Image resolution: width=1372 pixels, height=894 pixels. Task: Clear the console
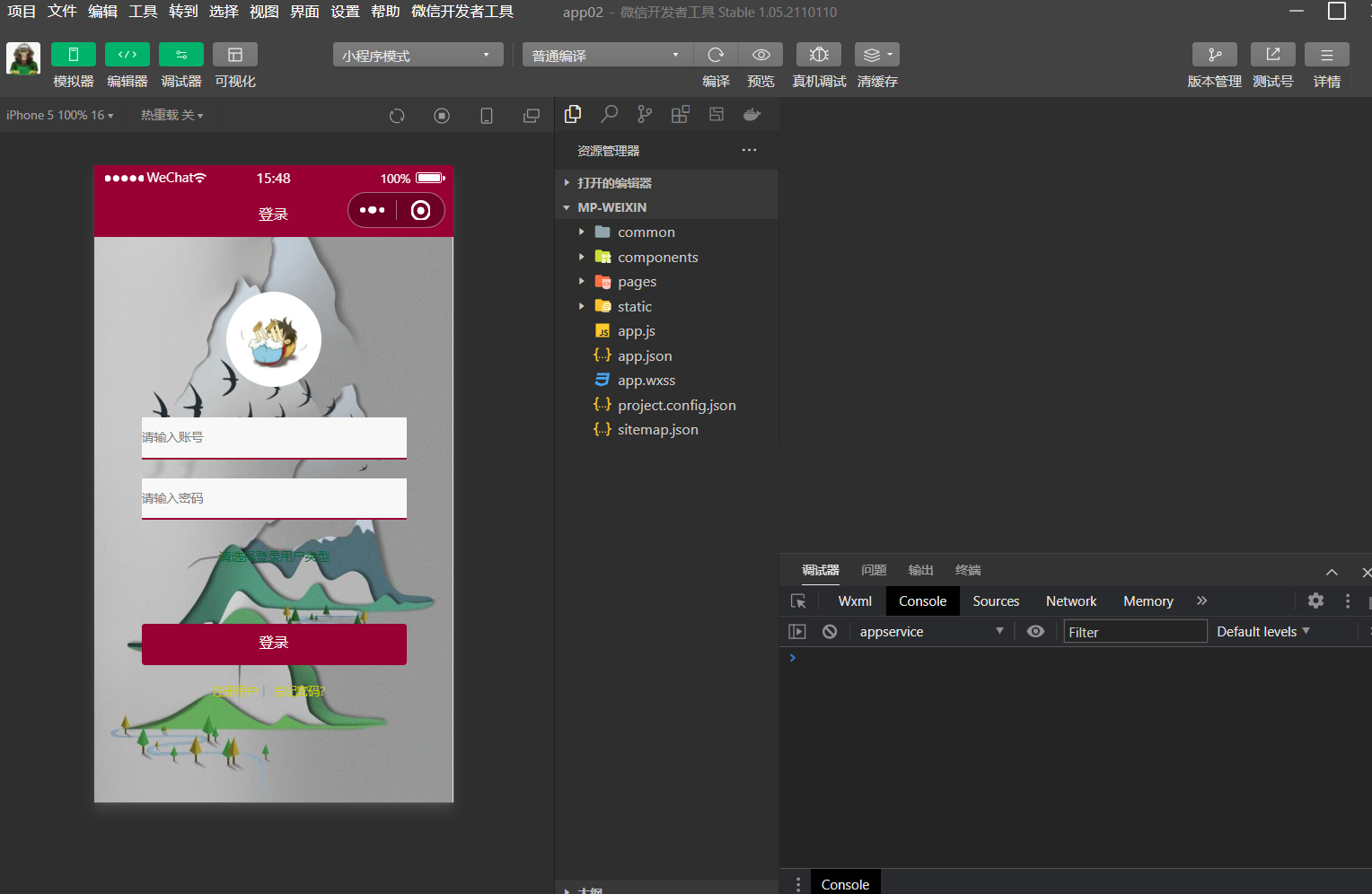[x=830, y=632]
